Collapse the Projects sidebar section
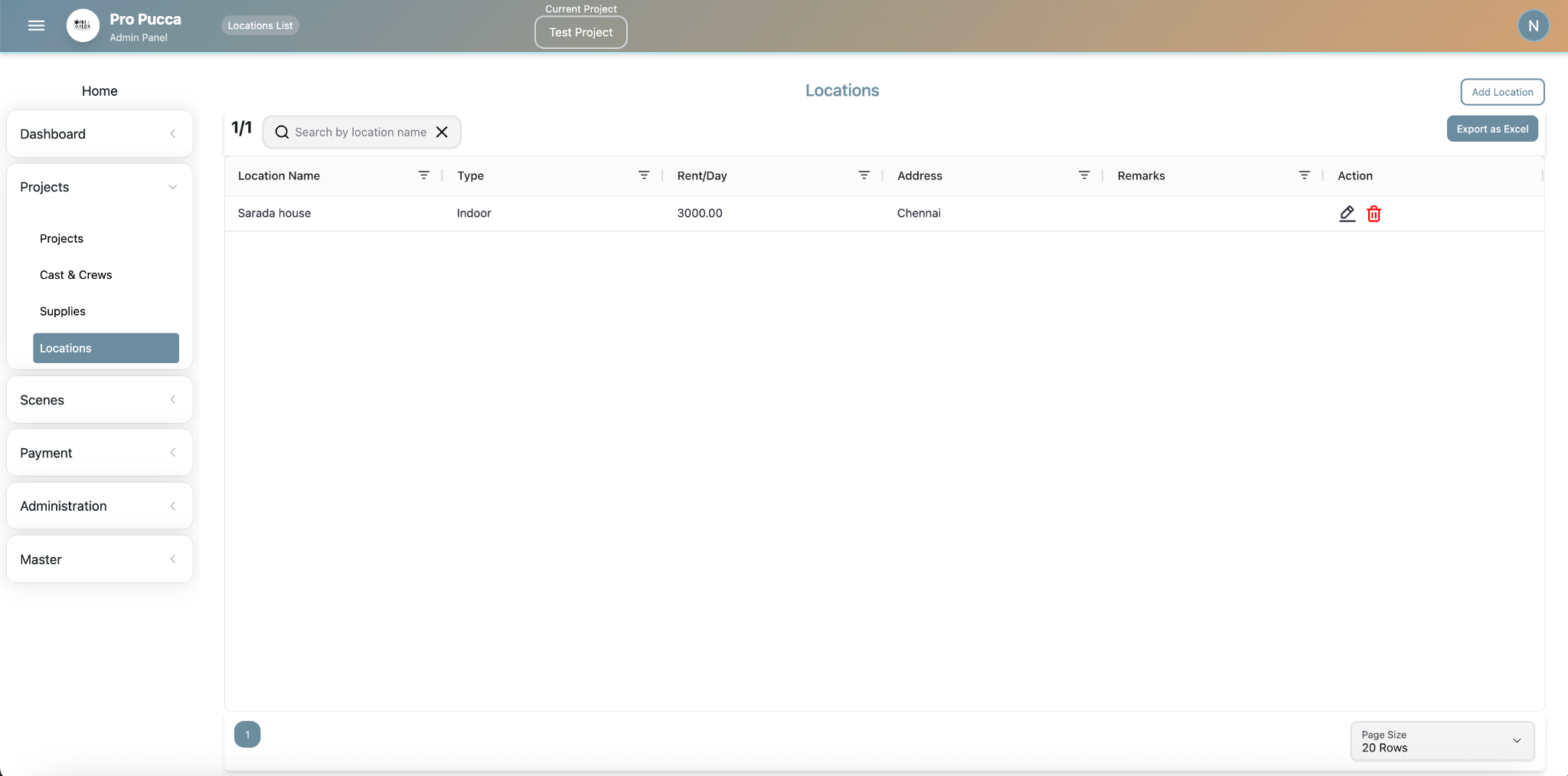The width and height of the screenshot is (1568, 776). coord(100,187)
